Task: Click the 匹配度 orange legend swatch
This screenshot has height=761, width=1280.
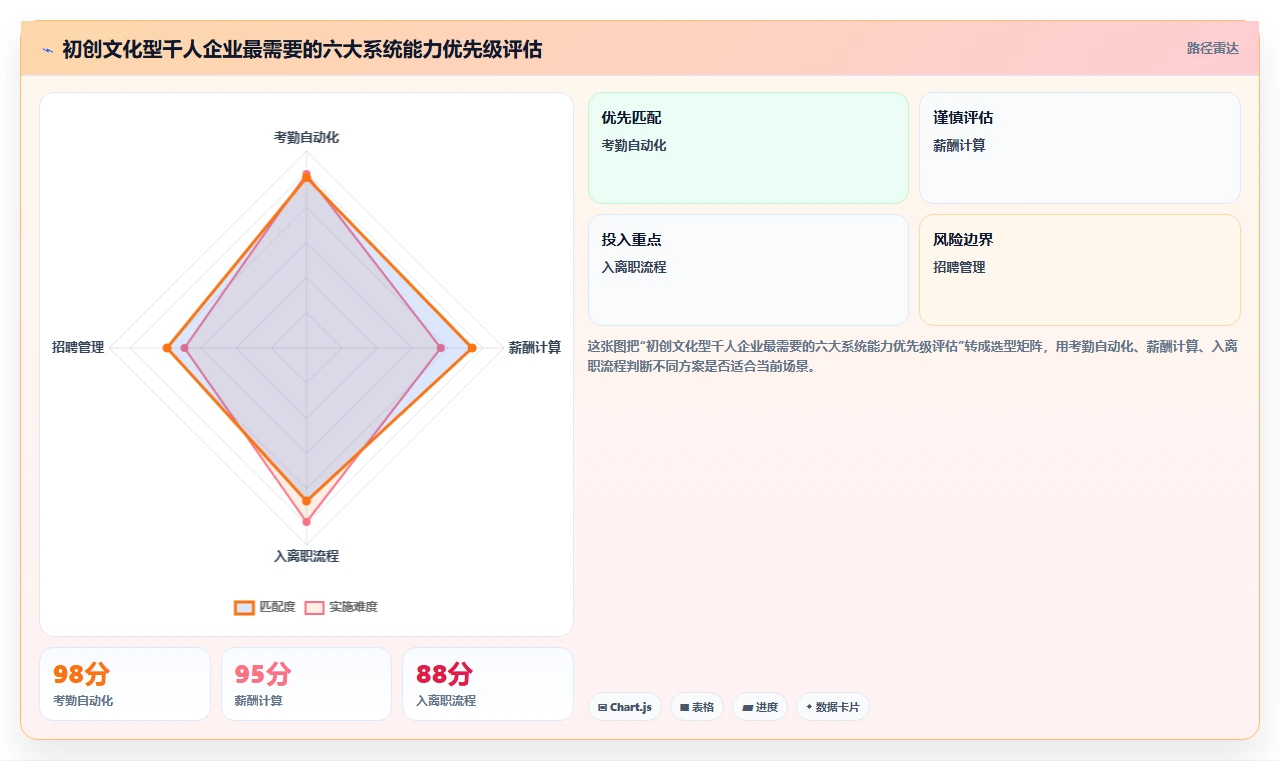Action: pos(244,607)
